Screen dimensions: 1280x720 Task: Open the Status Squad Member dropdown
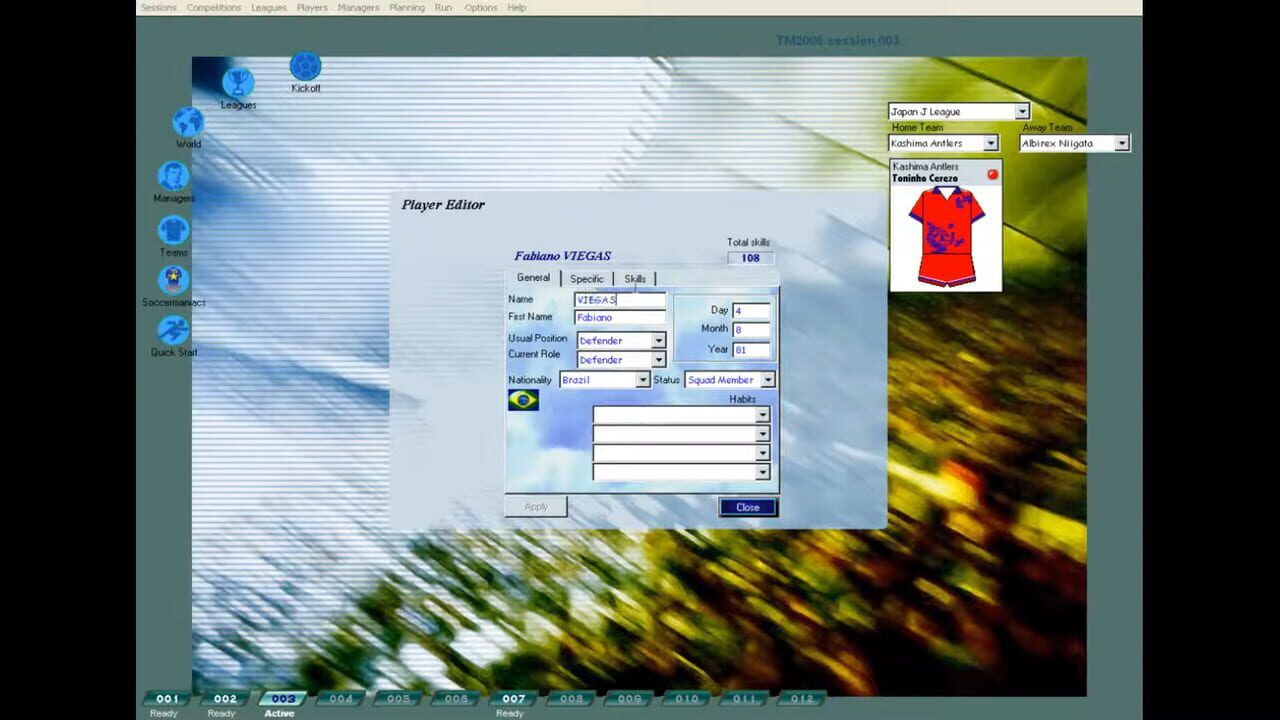[x=767, y=380]
